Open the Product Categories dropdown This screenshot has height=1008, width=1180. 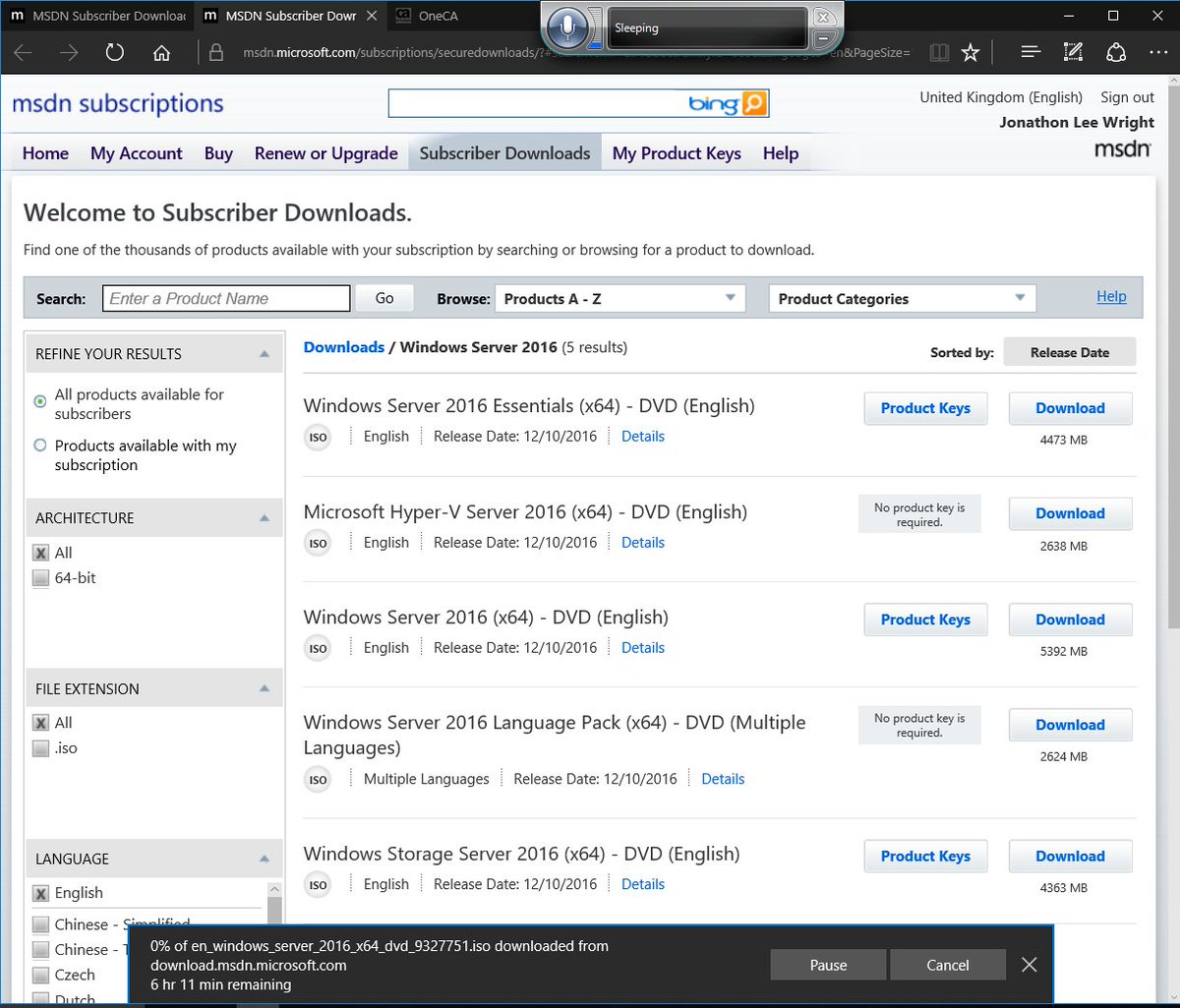(903, 298)
